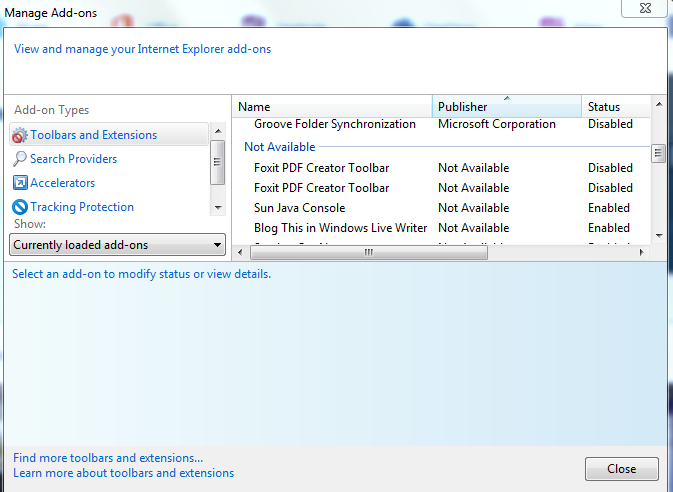Click the Tracking Protection blocked icon
The width and height of the screenshot is (673, 492).
pos(20,207)
